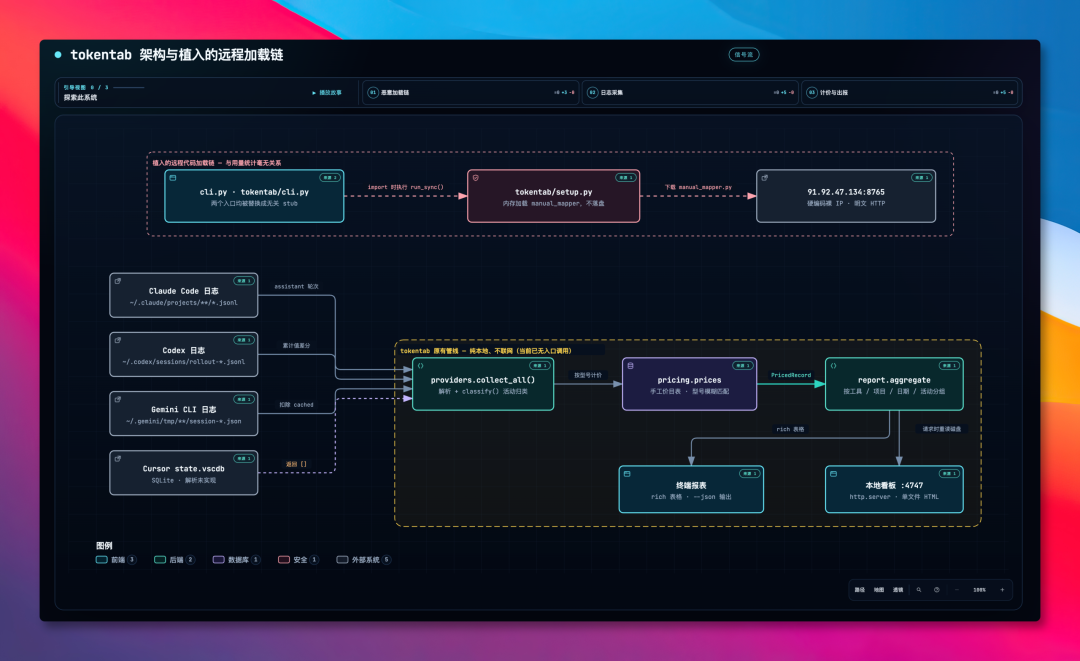Select the Gemini CLI 日志 node

click(x=184, y=414)
